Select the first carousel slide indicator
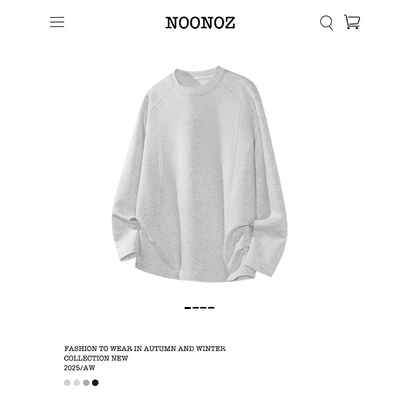 tap(188, 308)
